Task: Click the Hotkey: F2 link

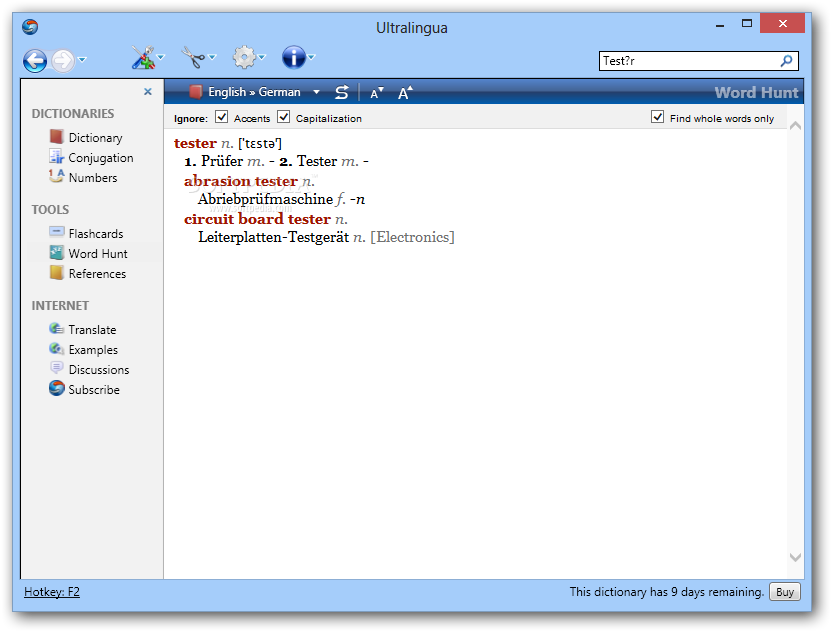Action: pyautogui.click(x=52, y=592)
